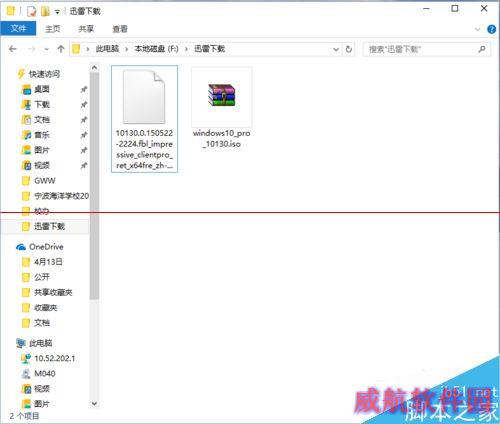
Task: Click the properties icon in quick access toolbar
Action: tap(31, 11)
